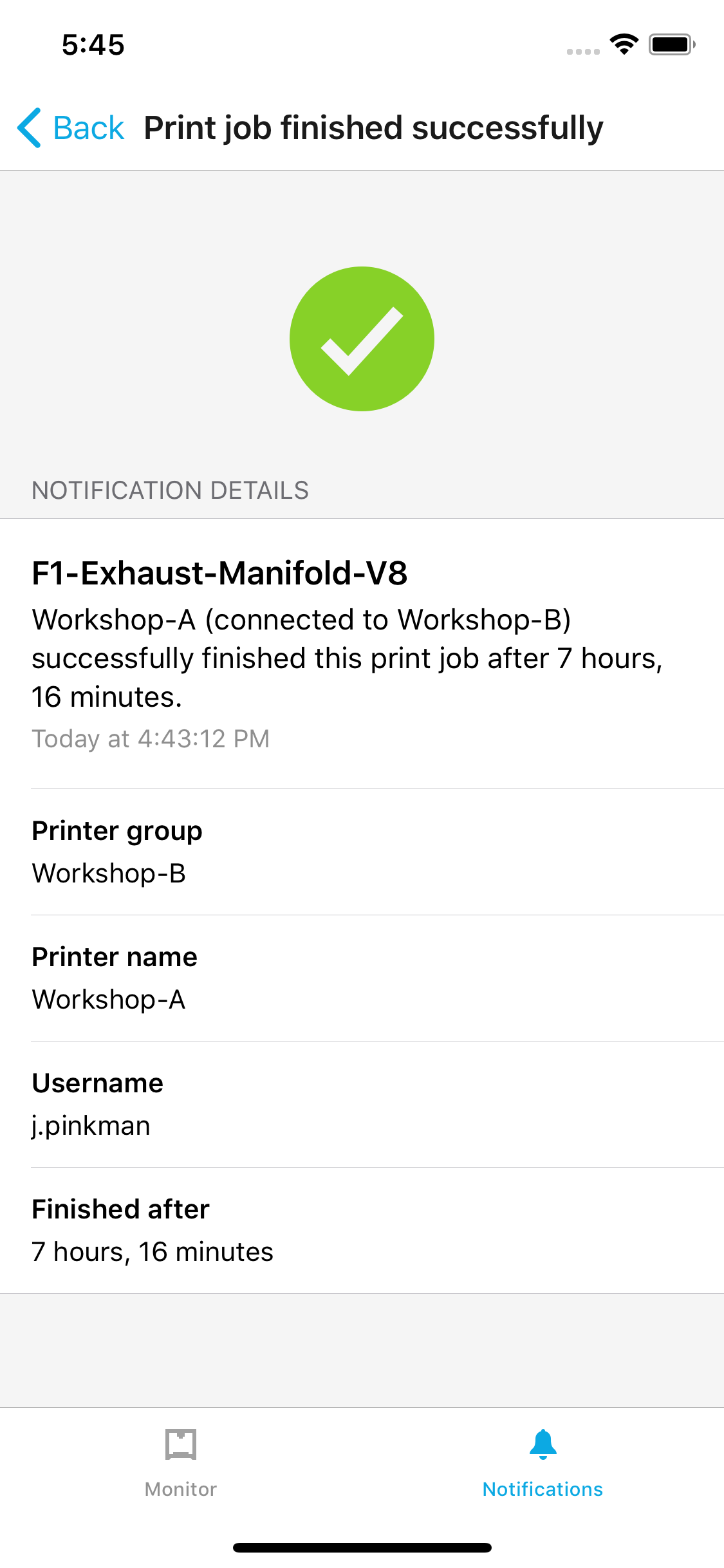Click the Back text link
Image resolution: width=724 pixels, height=1568 pixels.
click(88, 127)
